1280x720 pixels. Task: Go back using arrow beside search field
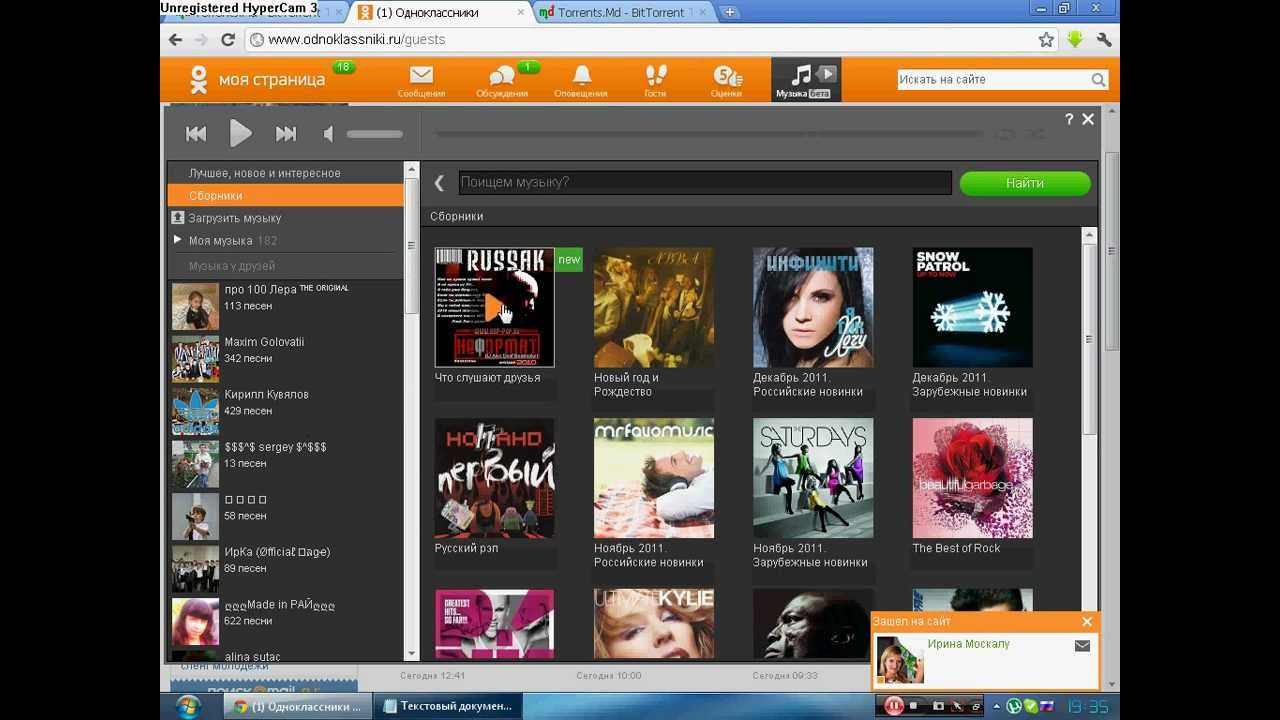click(439, 183)
